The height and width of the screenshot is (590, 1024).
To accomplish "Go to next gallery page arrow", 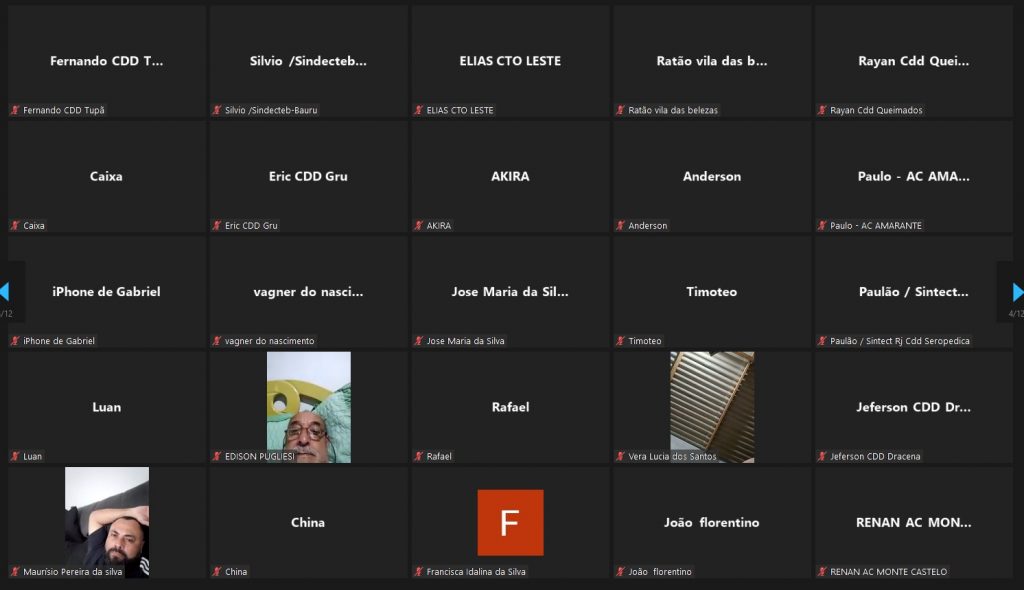I will coord(1018,291).
